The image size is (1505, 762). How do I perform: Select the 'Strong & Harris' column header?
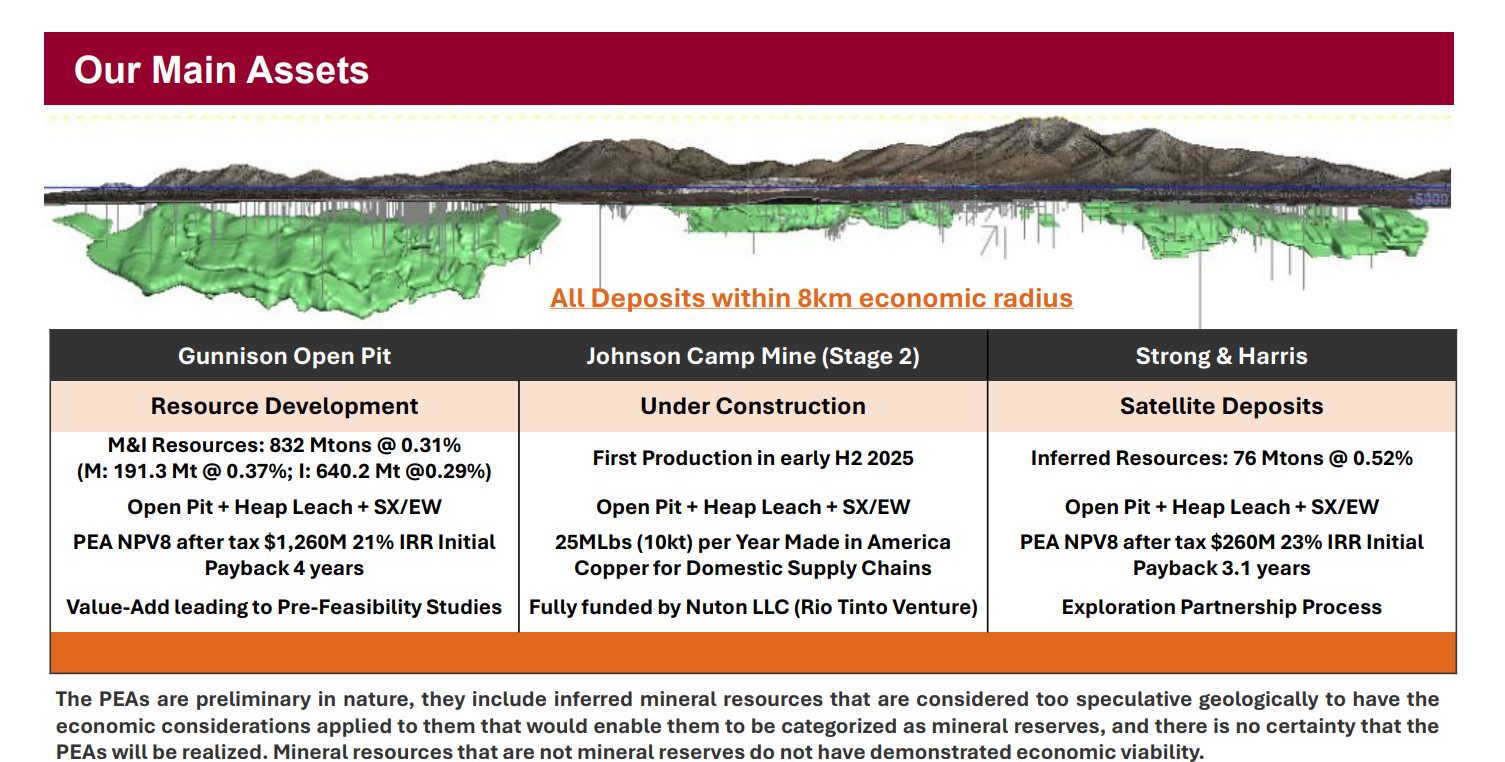click(1221, 356)
